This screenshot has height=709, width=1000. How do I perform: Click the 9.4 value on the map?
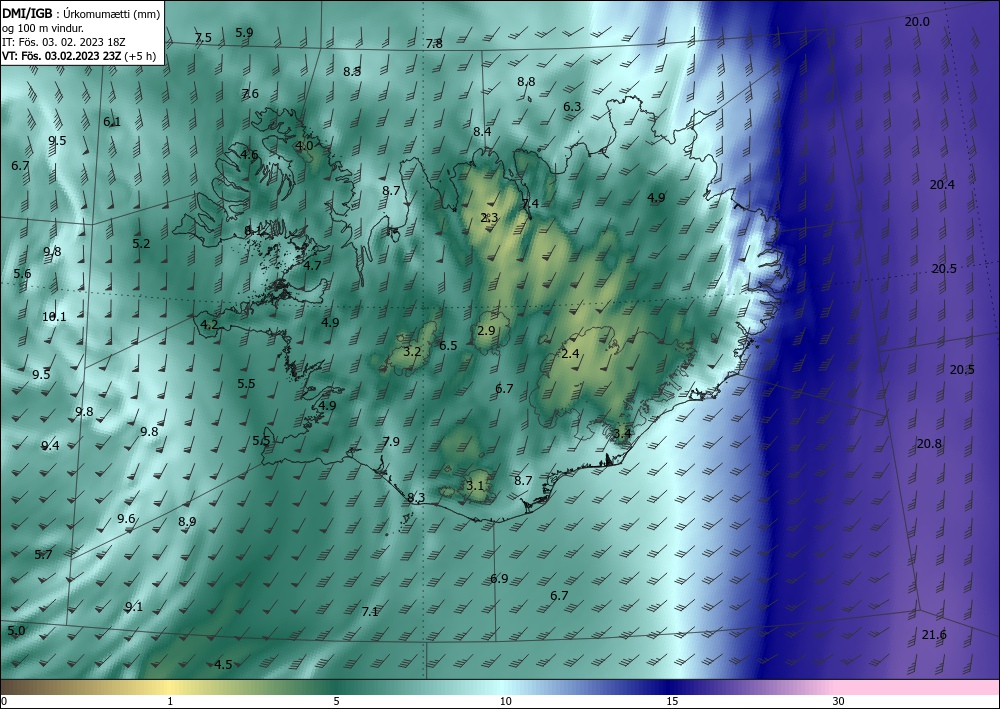coord(50,446)
